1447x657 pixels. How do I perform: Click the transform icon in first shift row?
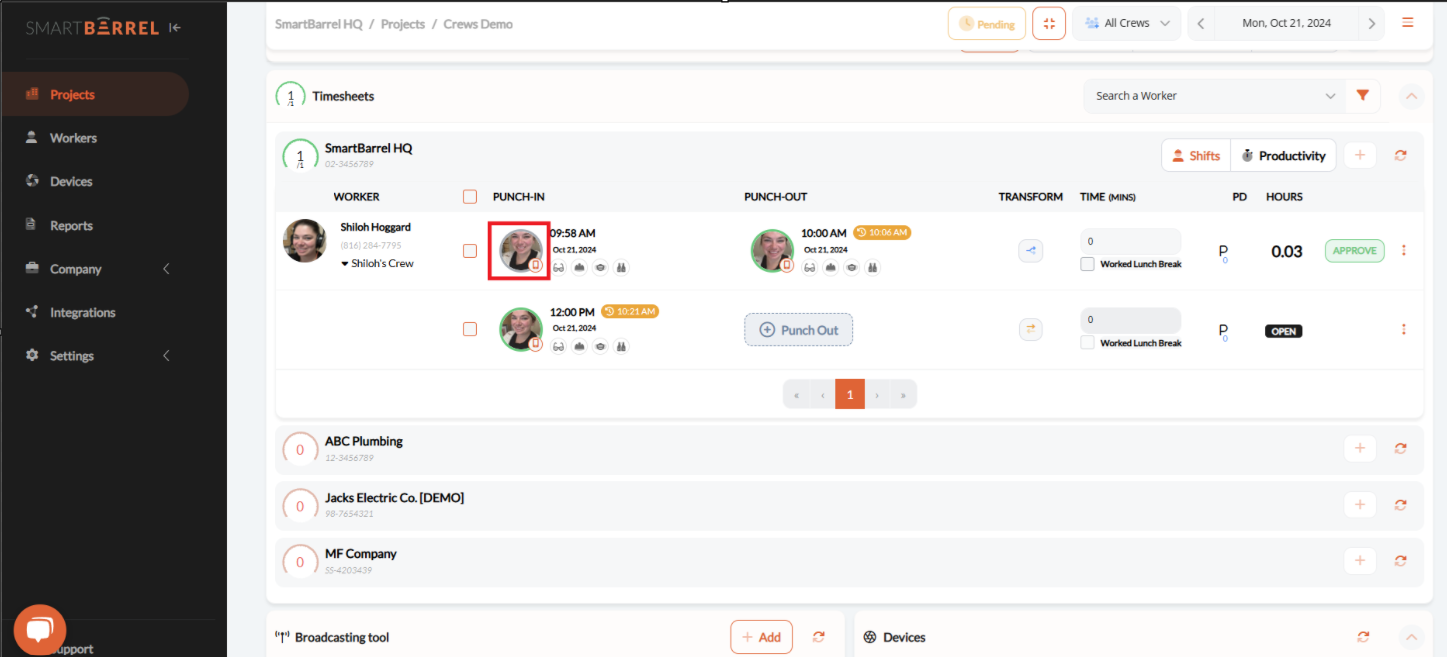[1030, 251]
